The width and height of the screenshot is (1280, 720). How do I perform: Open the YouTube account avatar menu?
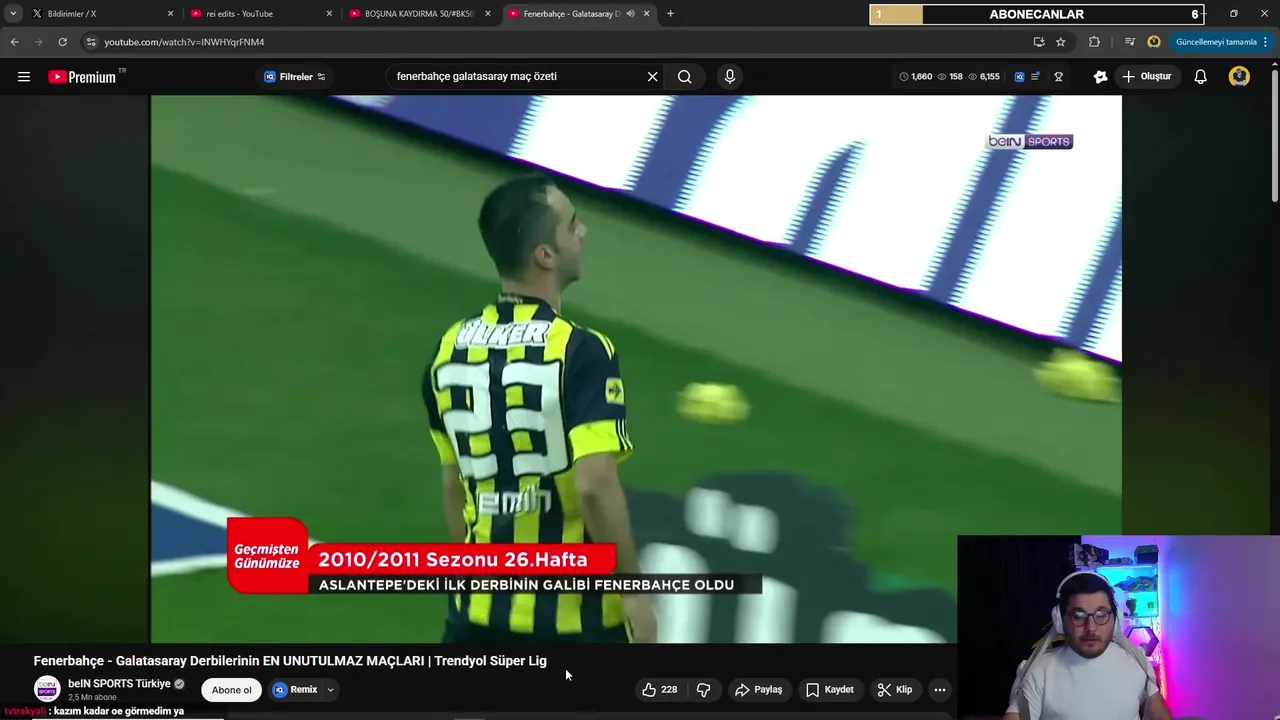[x=1239, y=77]
